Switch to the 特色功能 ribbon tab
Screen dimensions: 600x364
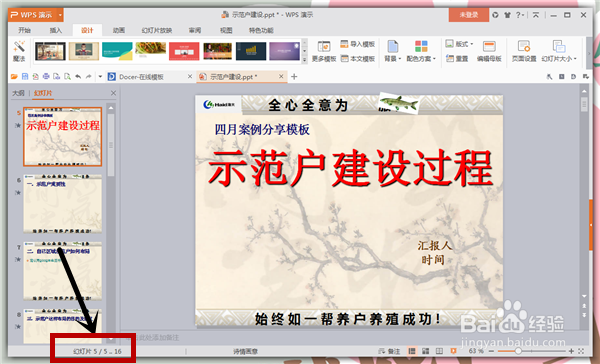[261, 30]
